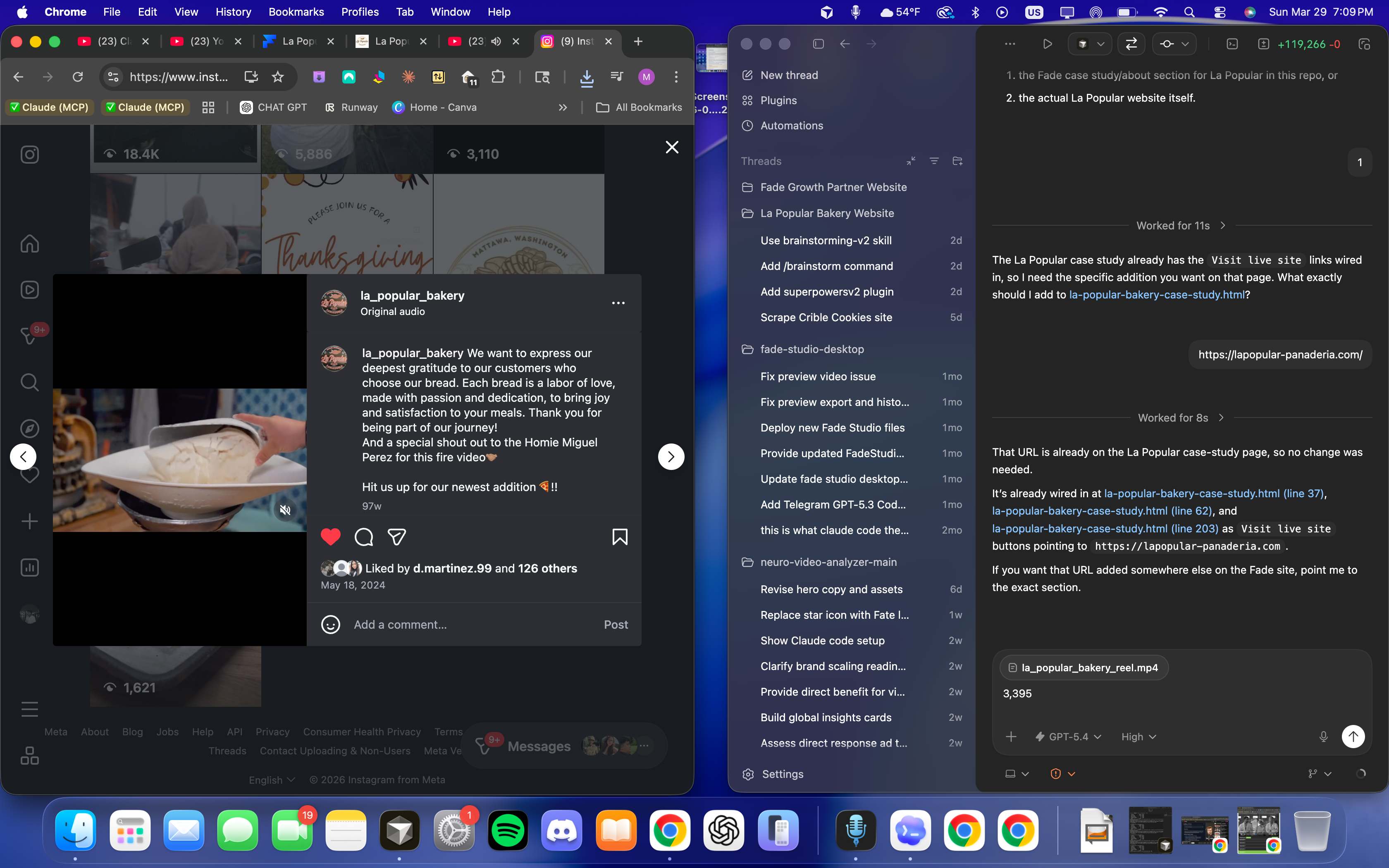
Task: Go to the next post with the right arrow
Action: click(x=671, y=457)
